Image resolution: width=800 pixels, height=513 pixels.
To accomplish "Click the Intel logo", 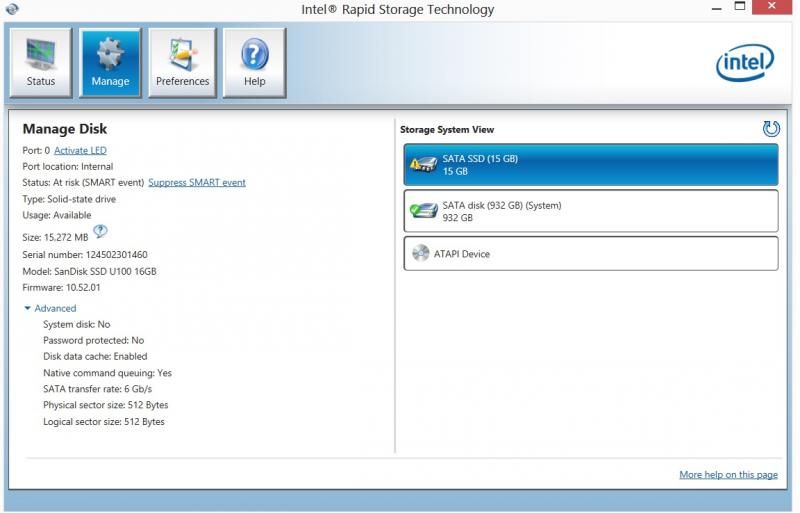I will 745,62.
